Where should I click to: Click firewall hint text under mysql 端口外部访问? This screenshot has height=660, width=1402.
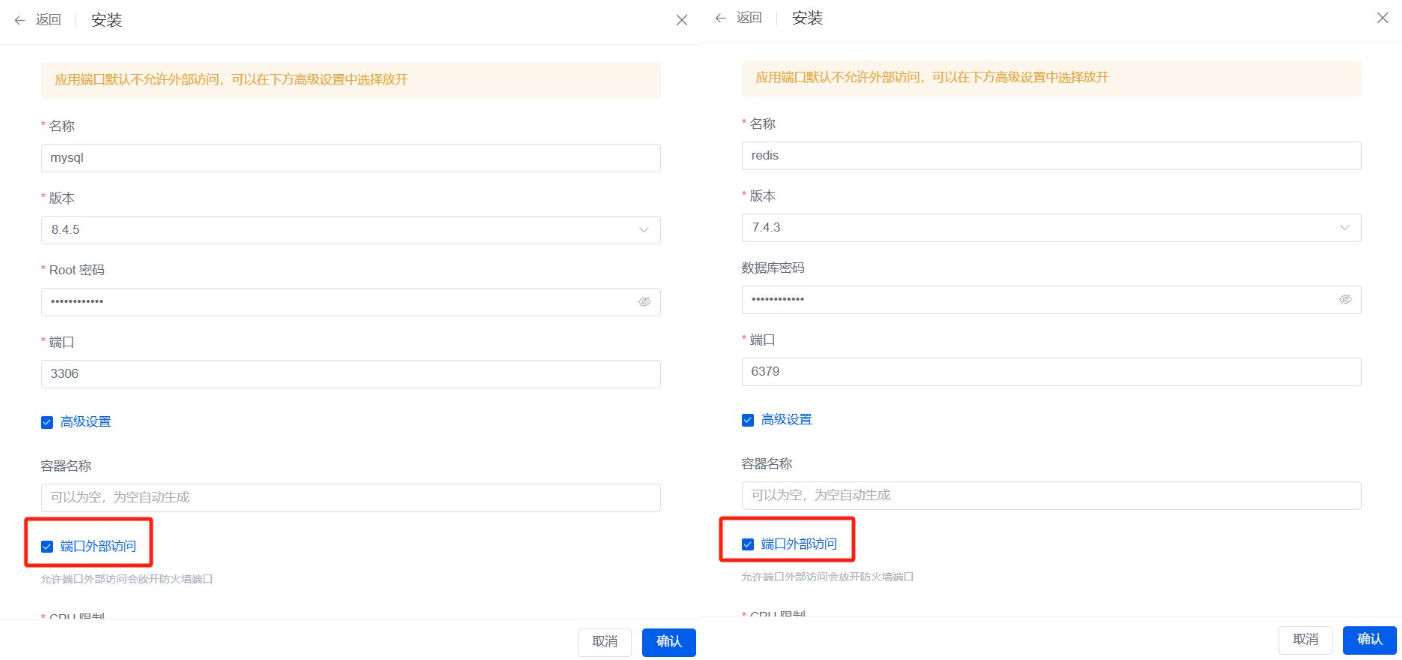[x=127, y=579]
